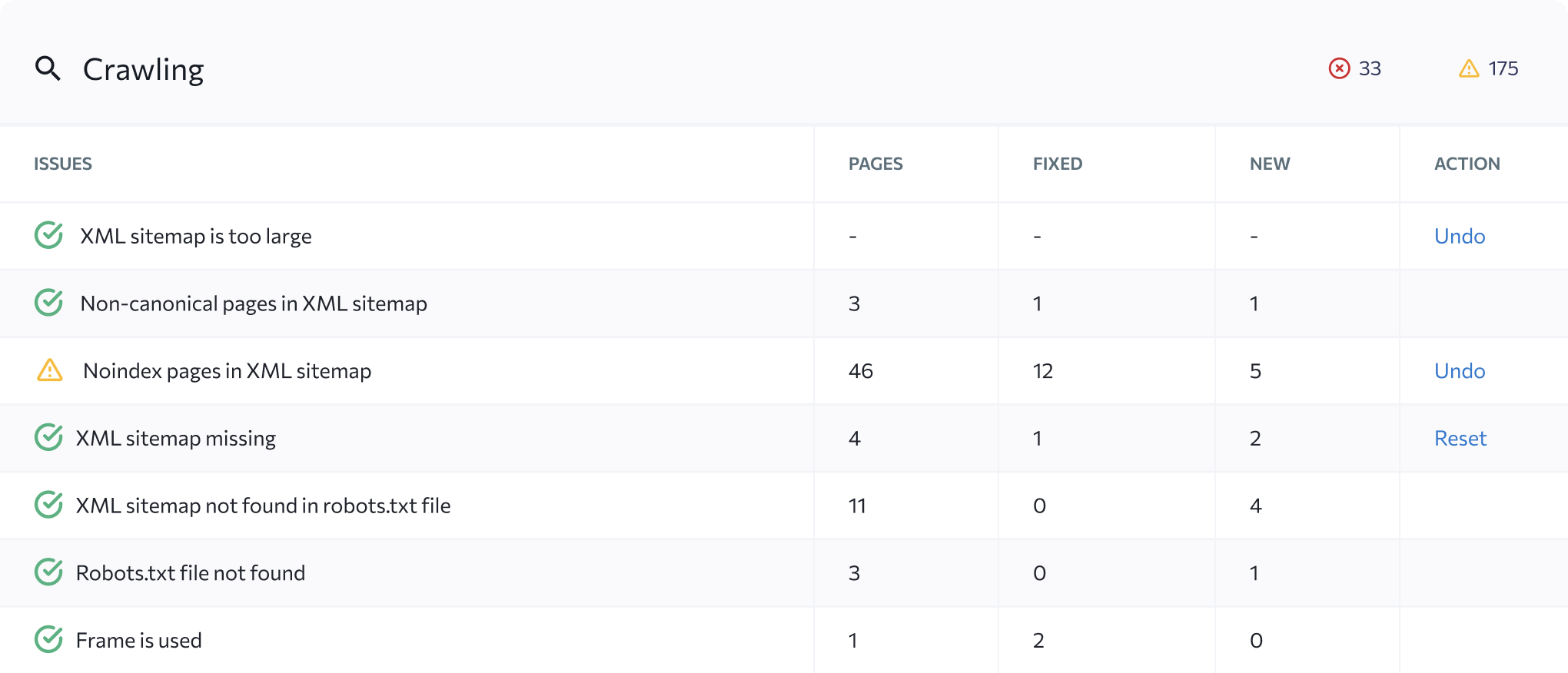1568x673 pixels.
Task: Click the check icon beside Robots.txt file not found
Action: (x=49, y=572)
